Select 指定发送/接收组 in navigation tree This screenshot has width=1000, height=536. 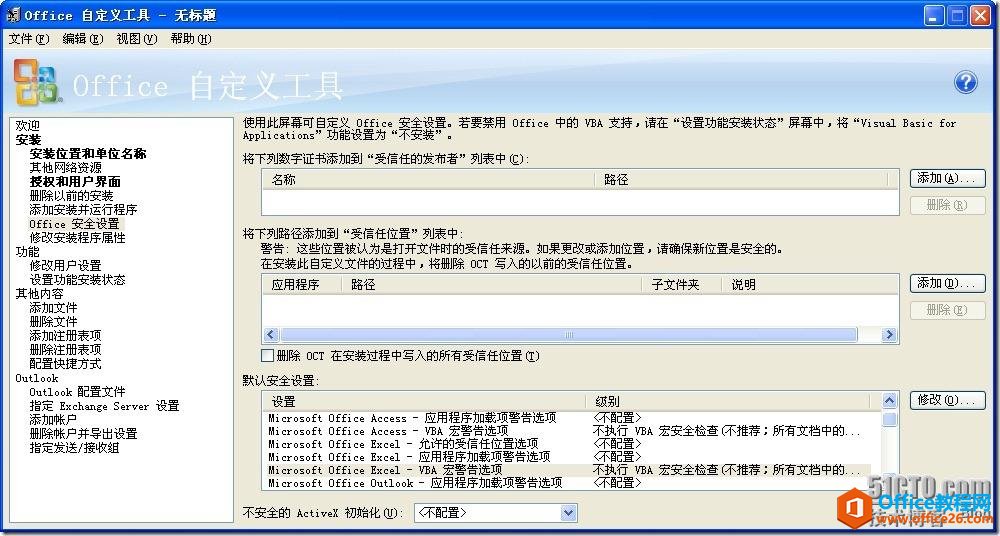pos(75,448)
